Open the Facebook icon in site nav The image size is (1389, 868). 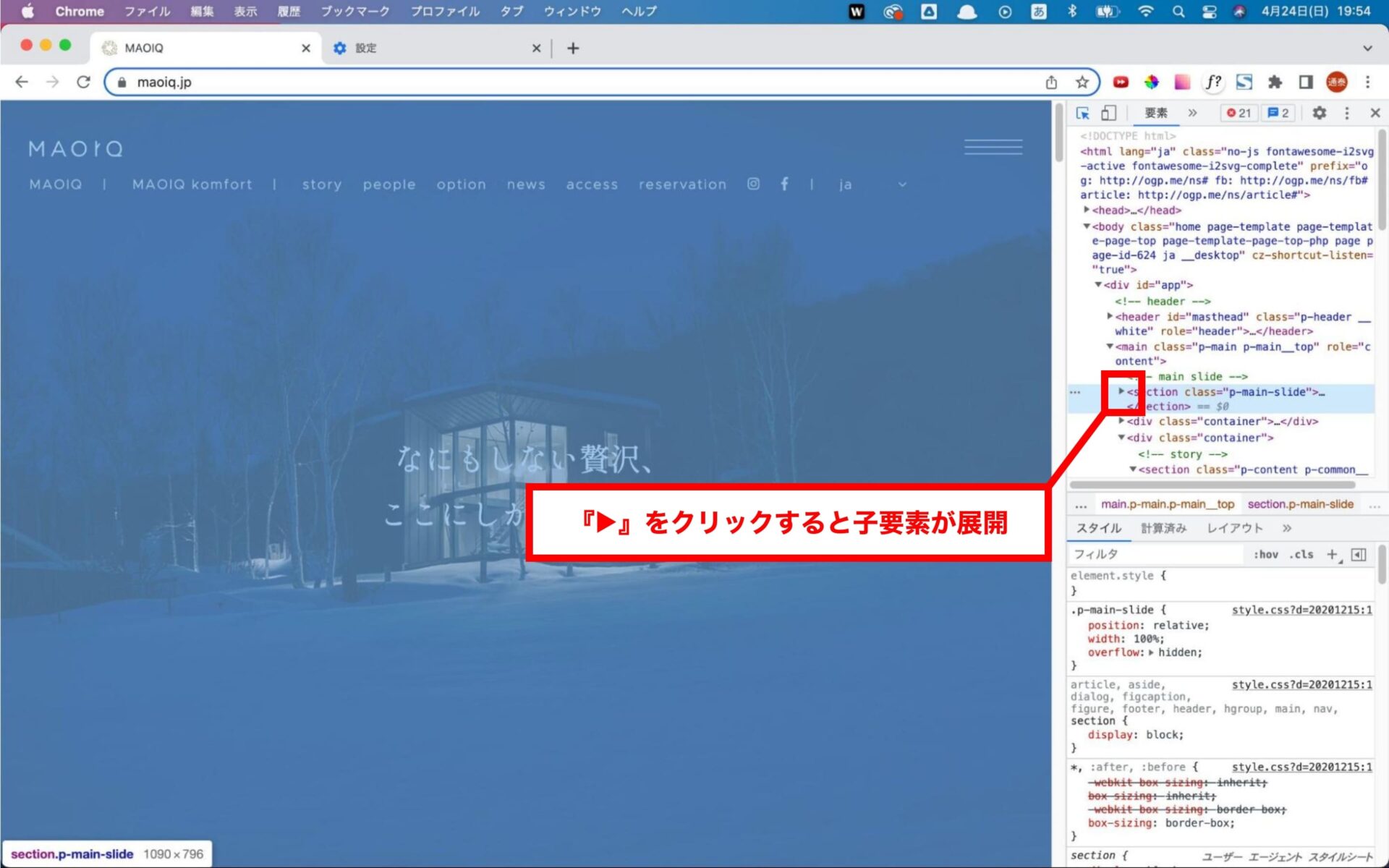[784, 184]
